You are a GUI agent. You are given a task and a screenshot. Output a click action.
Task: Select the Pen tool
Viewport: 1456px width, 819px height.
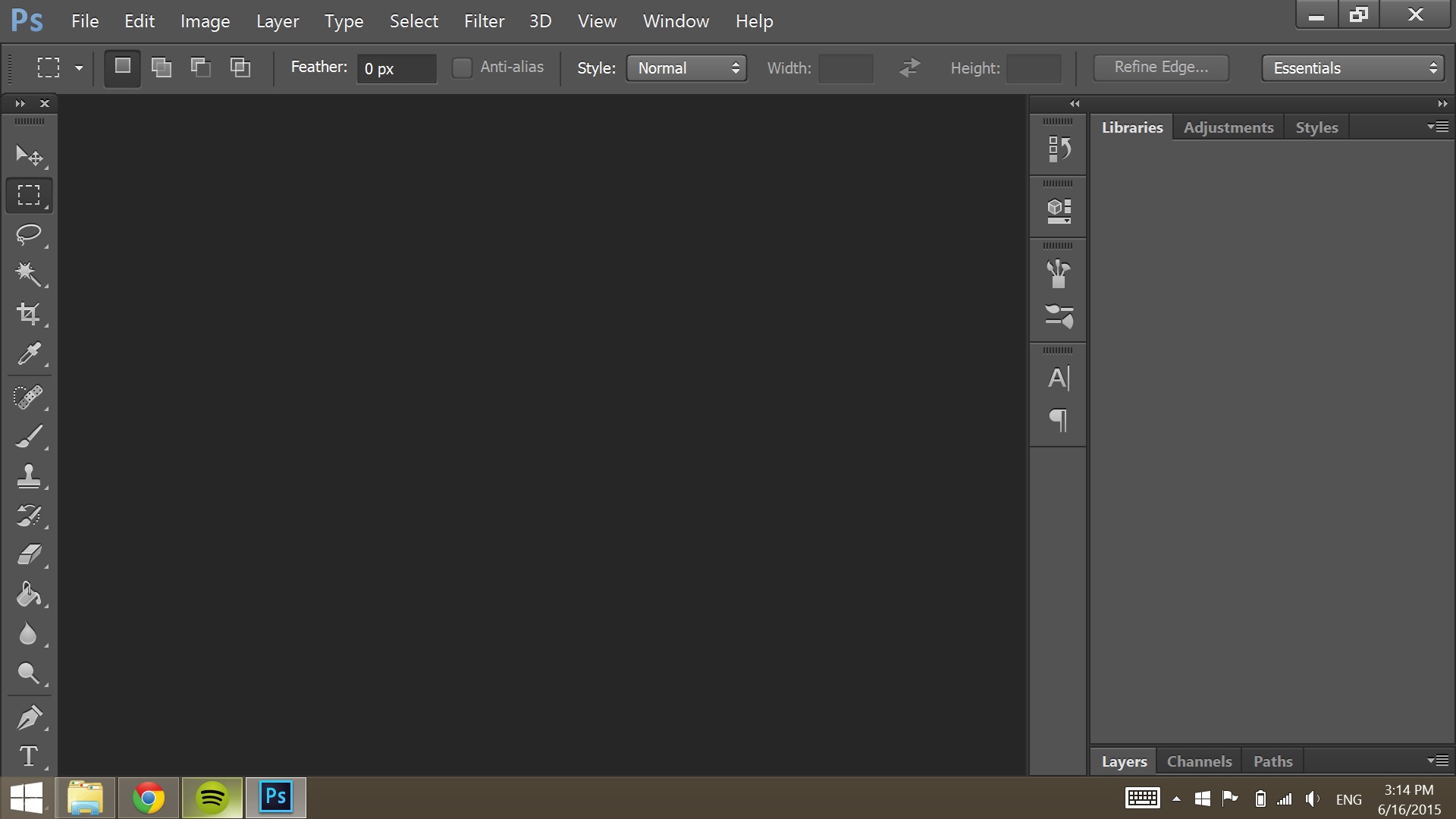28,717
